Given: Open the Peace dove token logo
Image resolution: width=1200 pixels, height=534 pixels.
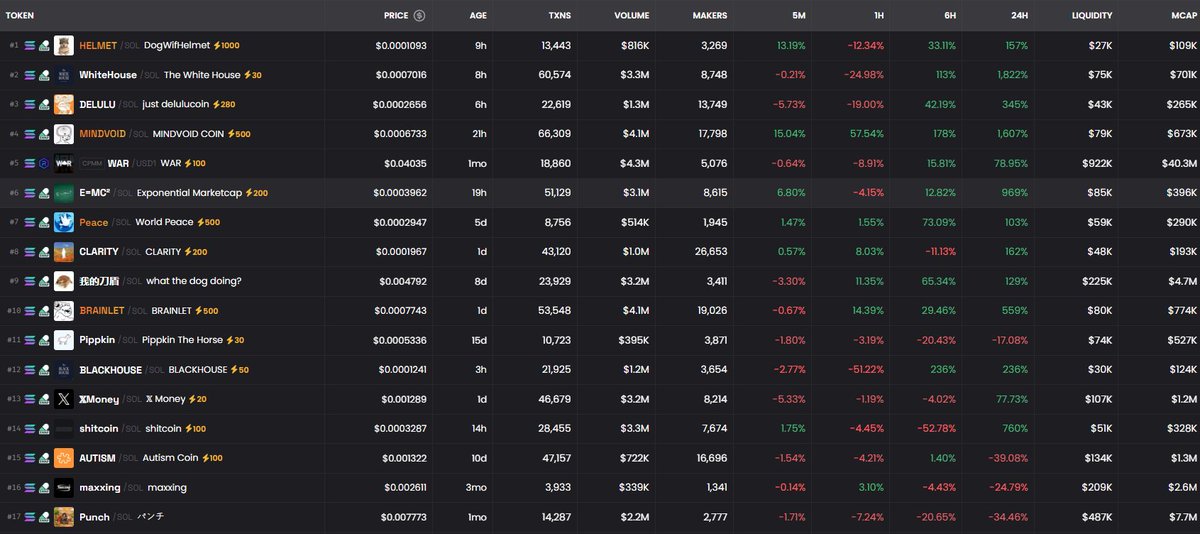Looking at the screenshot, I should tap(63, 222).
